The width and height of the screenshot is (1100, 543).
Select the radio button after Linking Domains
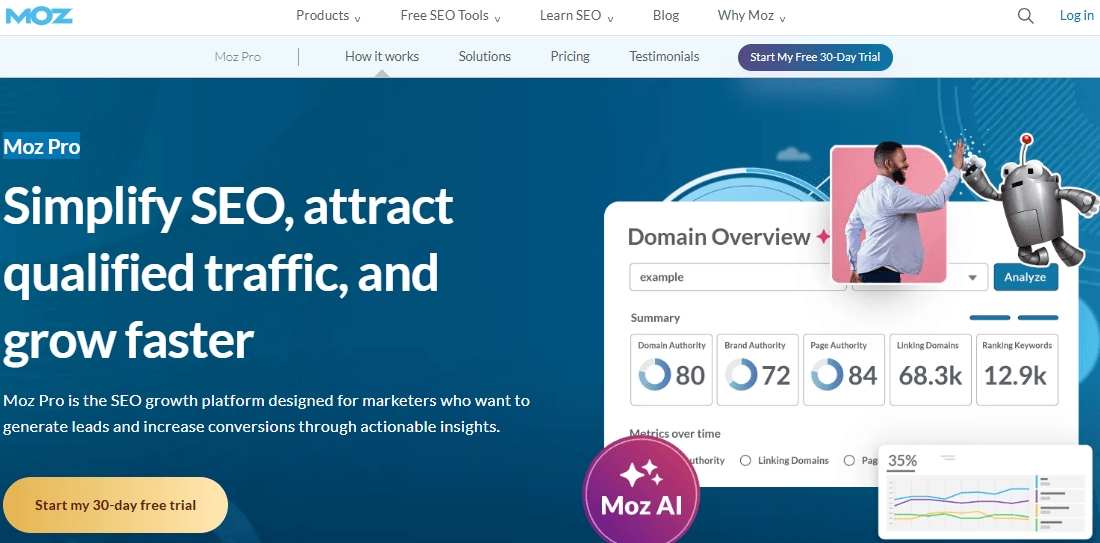[x=850, y=461]
